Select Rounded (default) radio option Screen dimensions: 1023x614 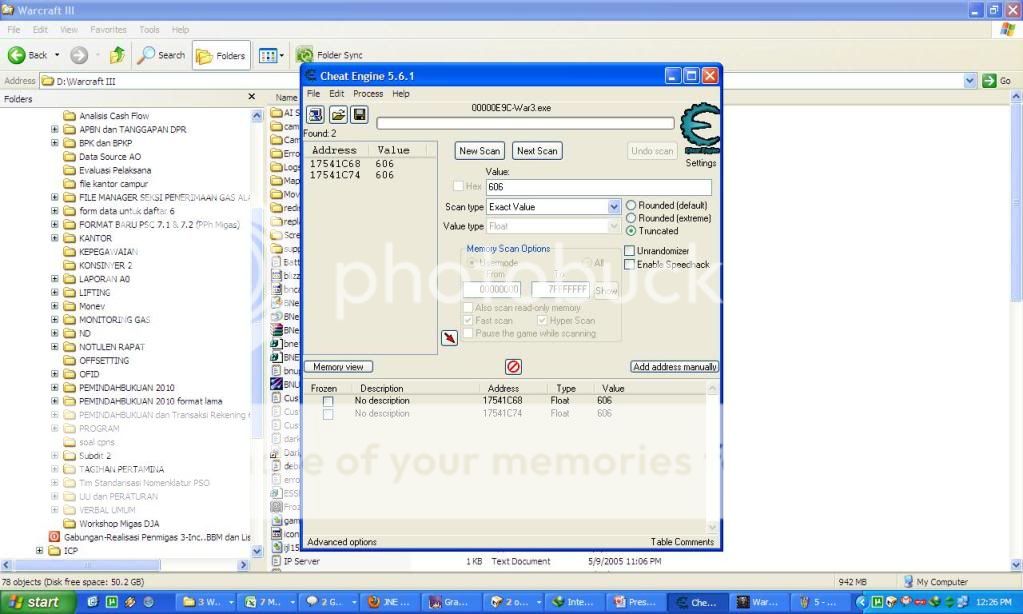point(631,206)
